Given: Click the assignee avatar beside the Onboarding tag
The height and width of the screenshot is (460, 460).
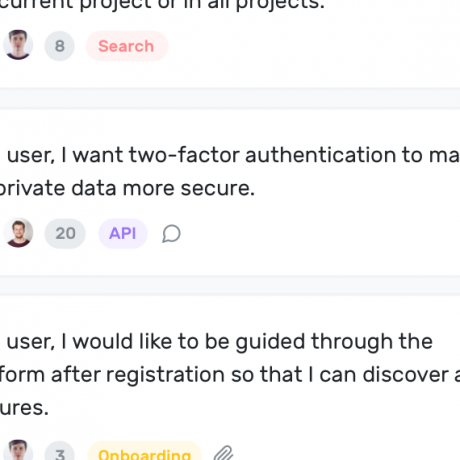Looking at the screenshot, I should pyautogui.click(x=18, y=450).
